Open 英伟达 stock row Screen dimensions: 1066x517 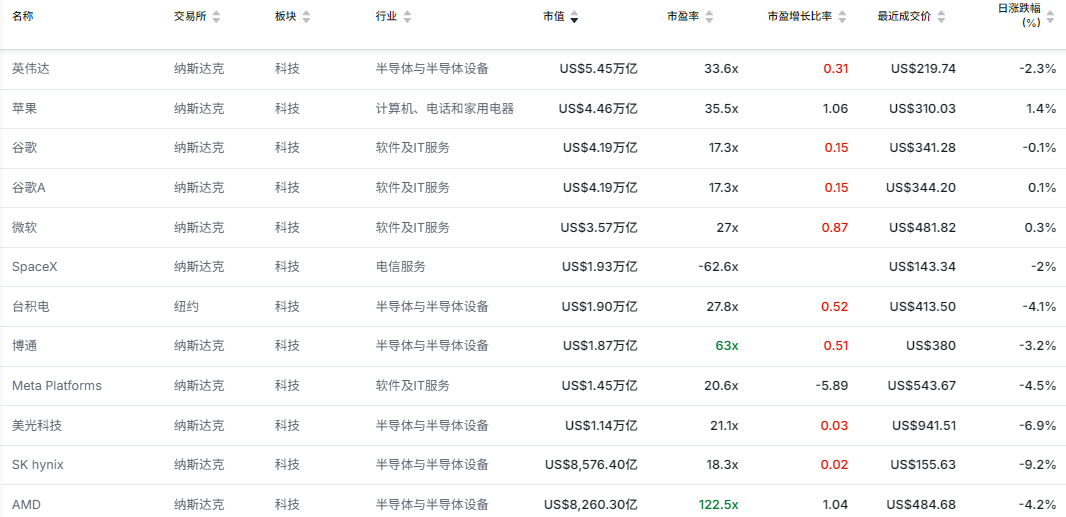533,68
